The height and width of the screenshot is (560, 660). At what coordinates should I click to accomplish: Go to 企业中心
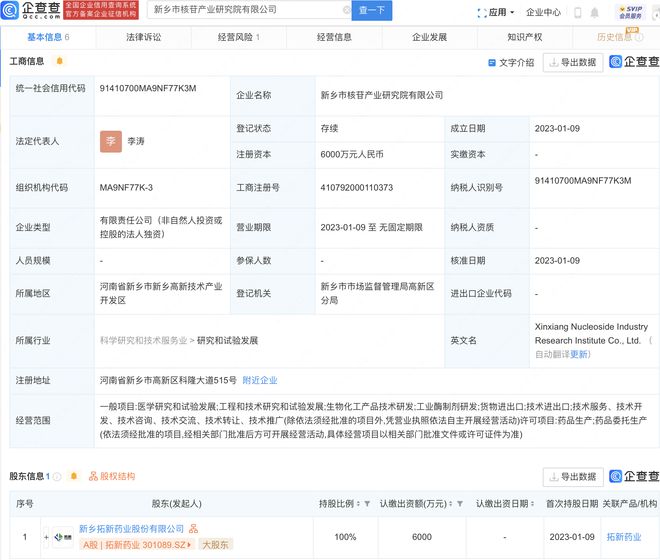coord(543,13)
